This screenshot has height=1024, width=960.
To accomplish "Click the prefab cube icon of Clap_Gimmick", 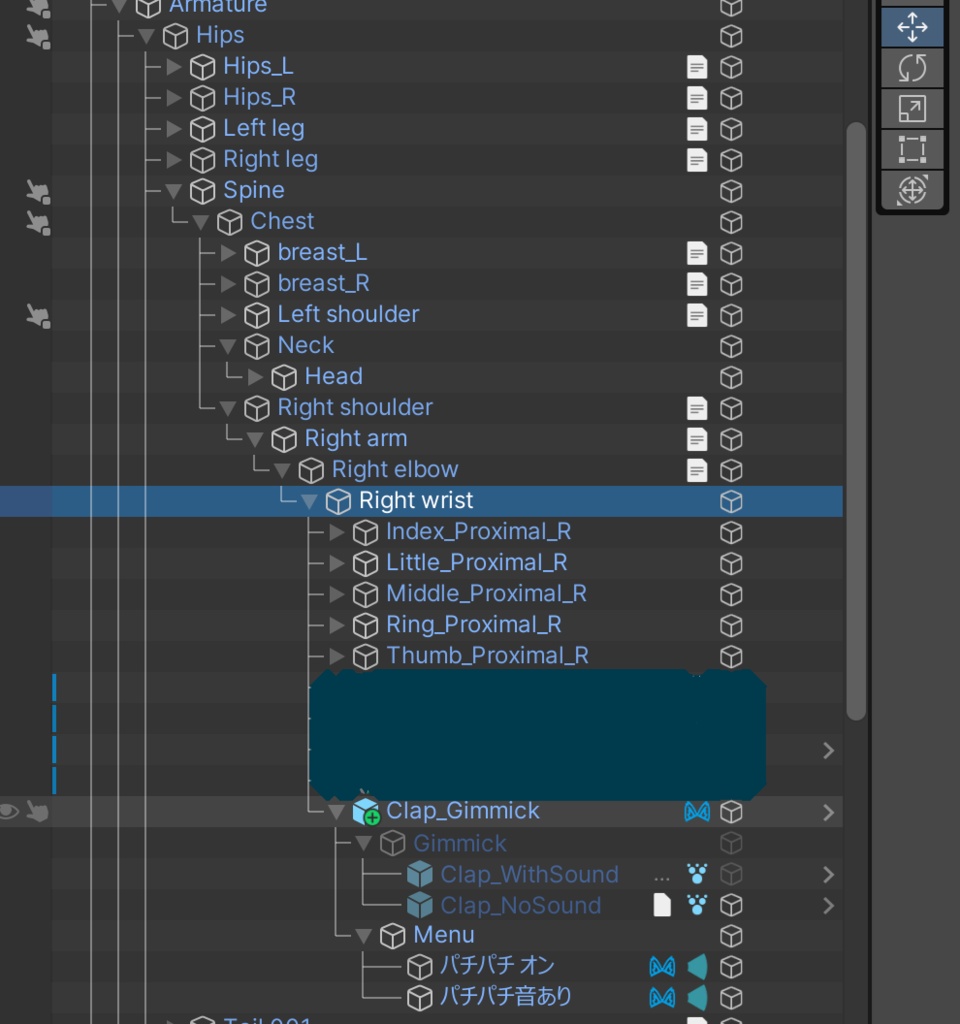I will coord(366,811).
